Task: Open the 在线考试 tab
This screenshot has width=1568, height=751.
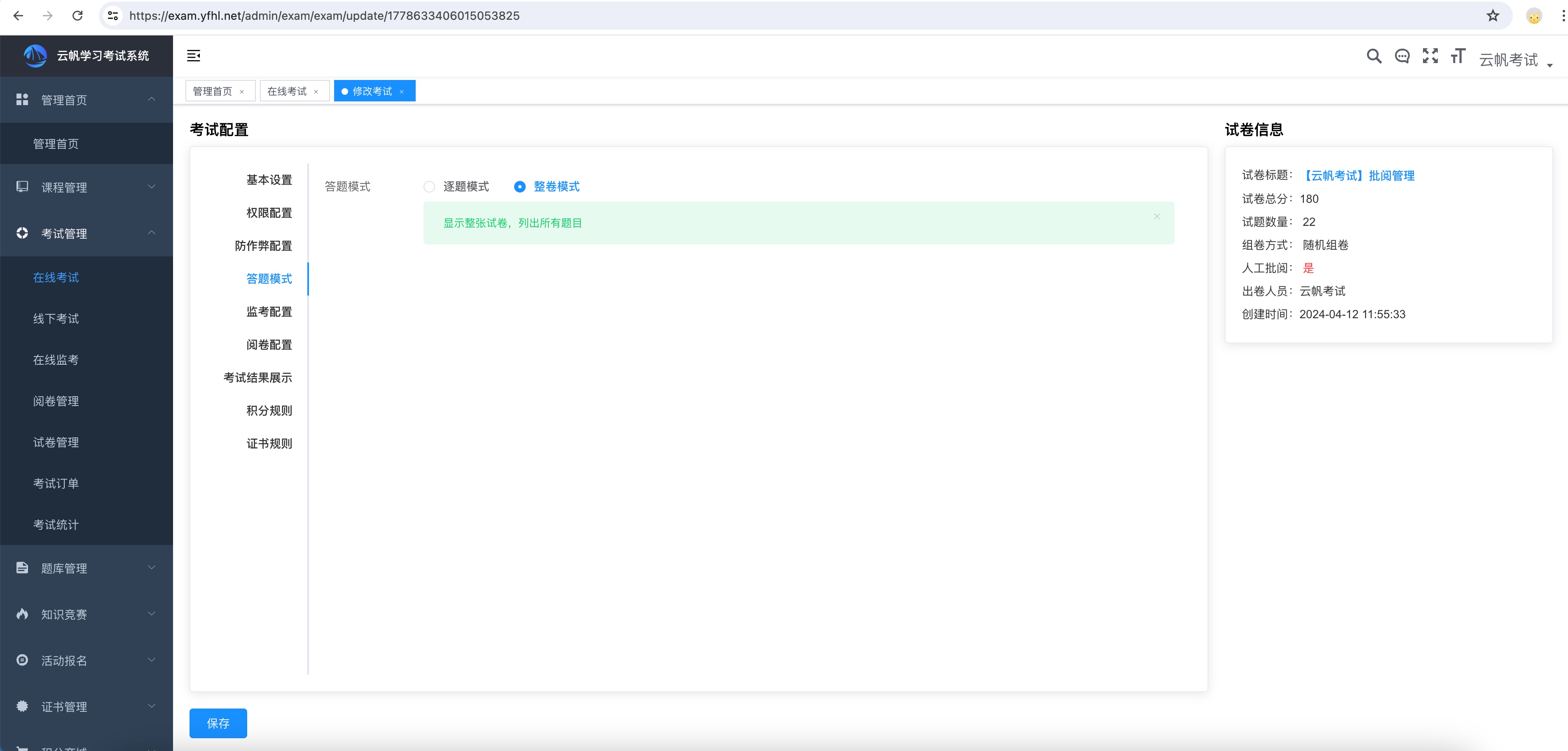Action: click(285, 91)
